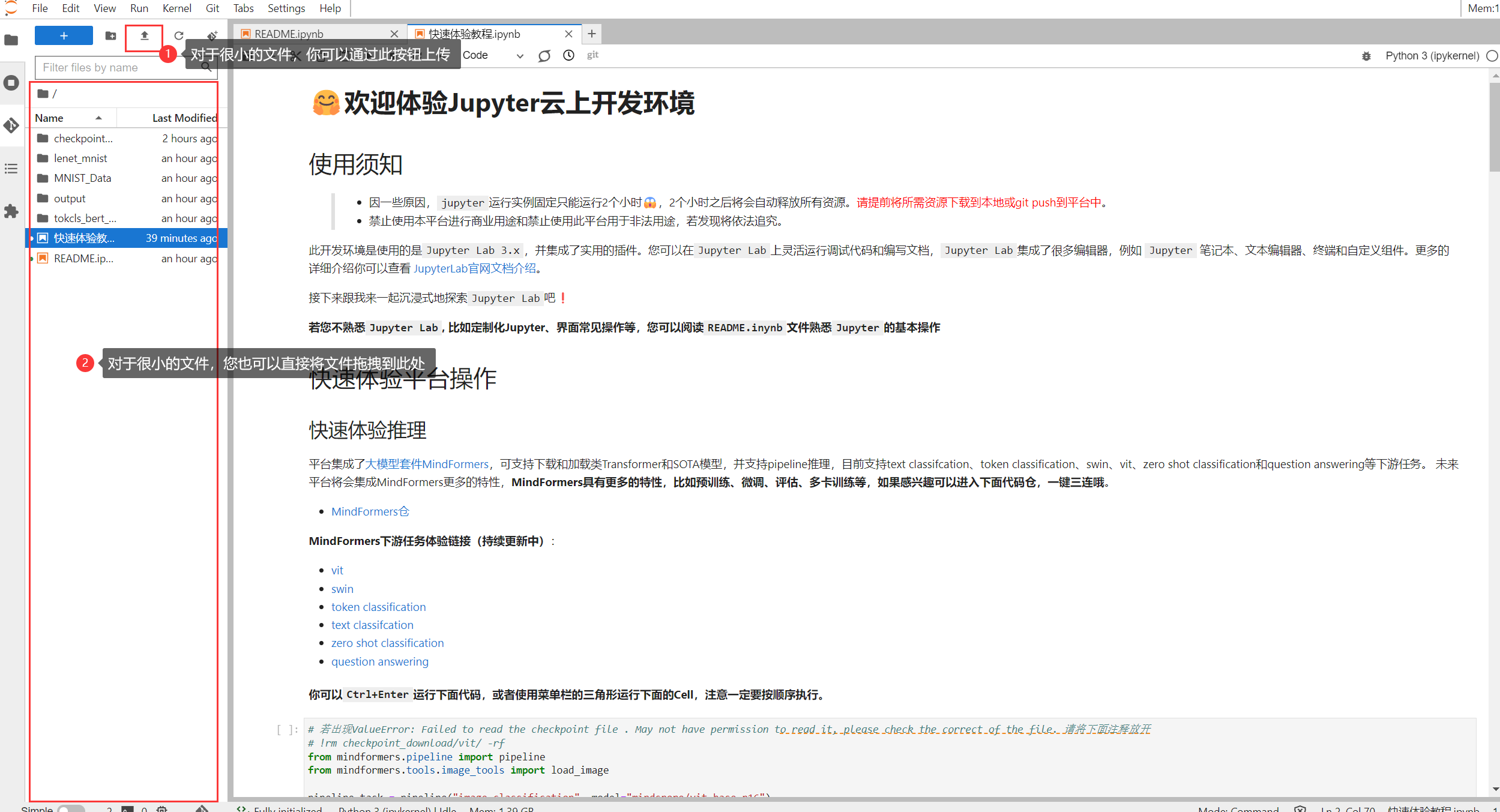This screenshot has height=812, width=1500.
Task: Click the upload files icon
Action: [x=144, y=36]
